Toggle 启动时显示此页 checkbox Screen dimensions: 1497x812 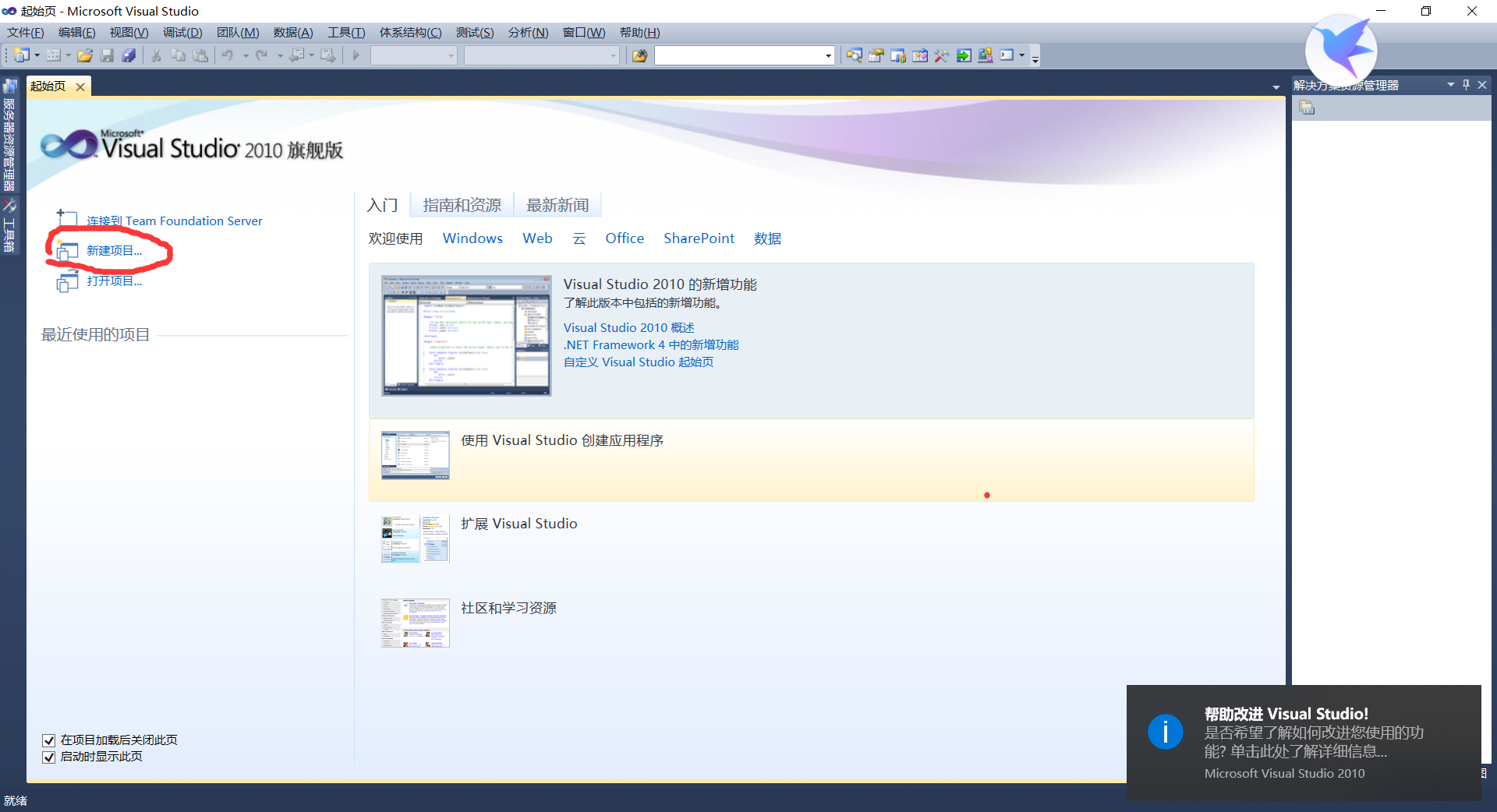pos(49,757)
